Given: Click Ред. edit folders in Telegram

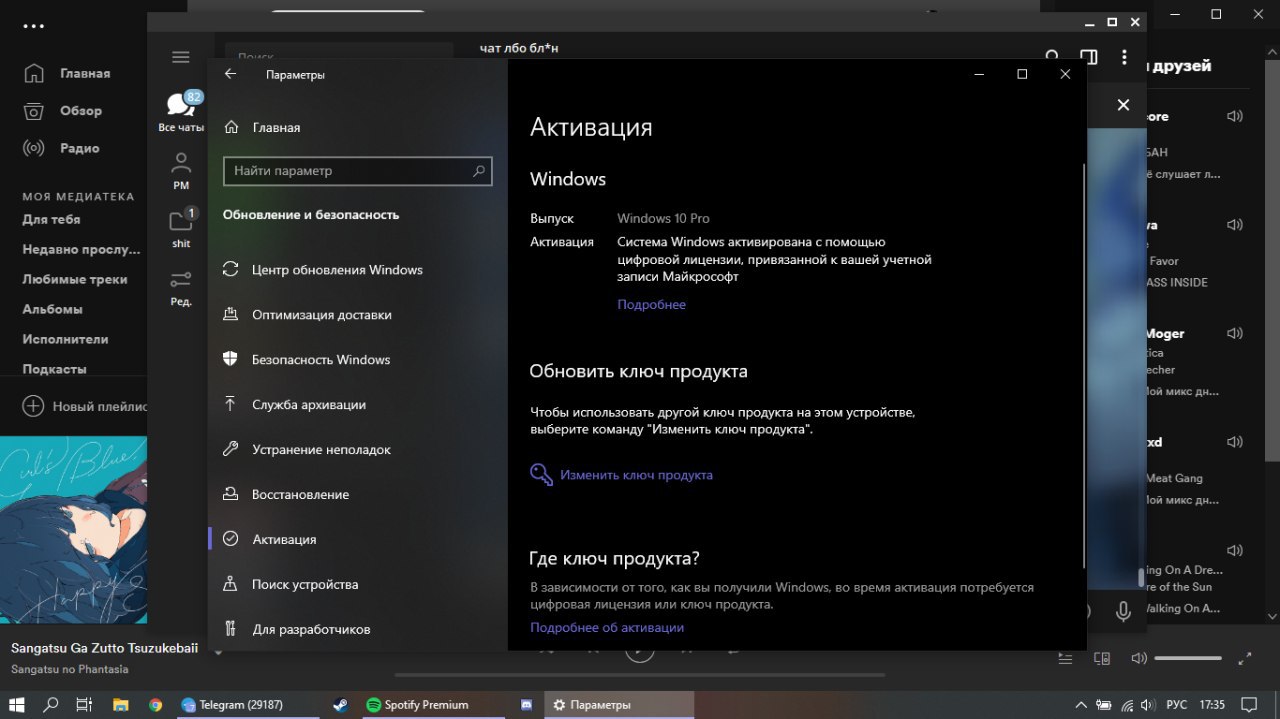Looking at the screenshot, I should [x=181, y=287].
